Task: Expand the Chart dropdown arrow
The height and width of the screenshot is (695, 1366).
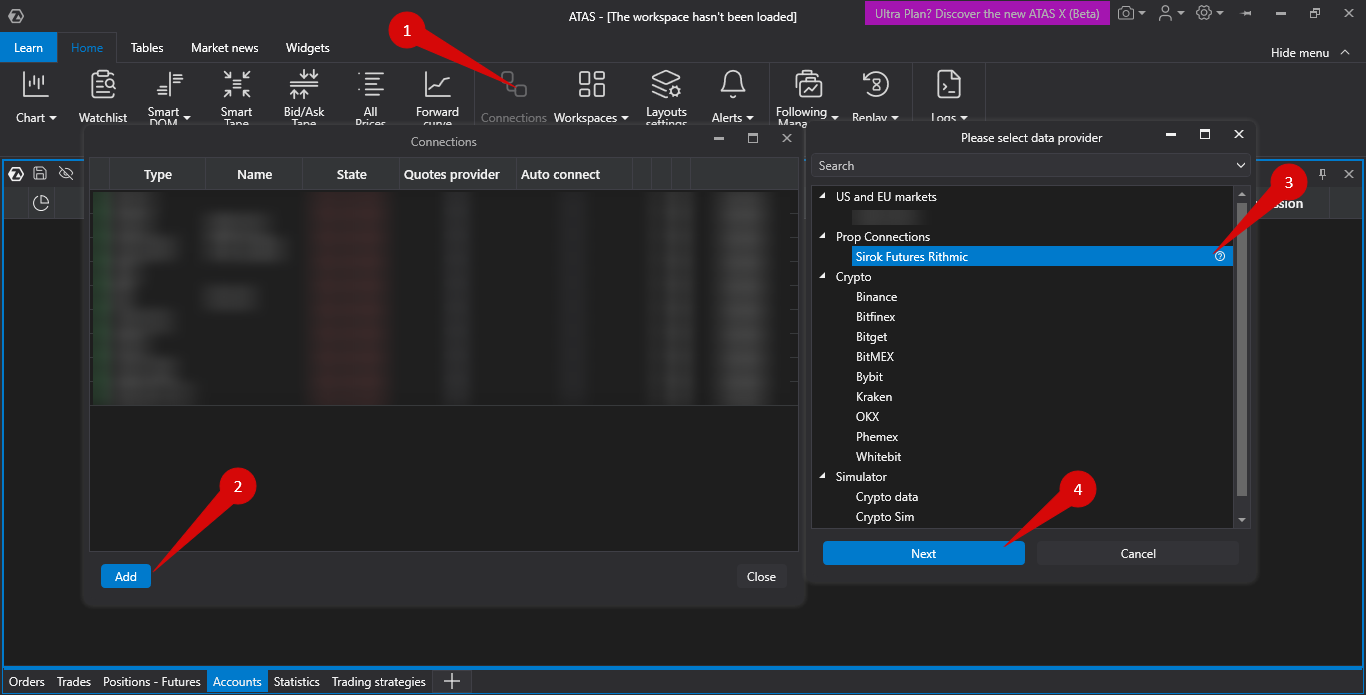Action: coord(52,118)
